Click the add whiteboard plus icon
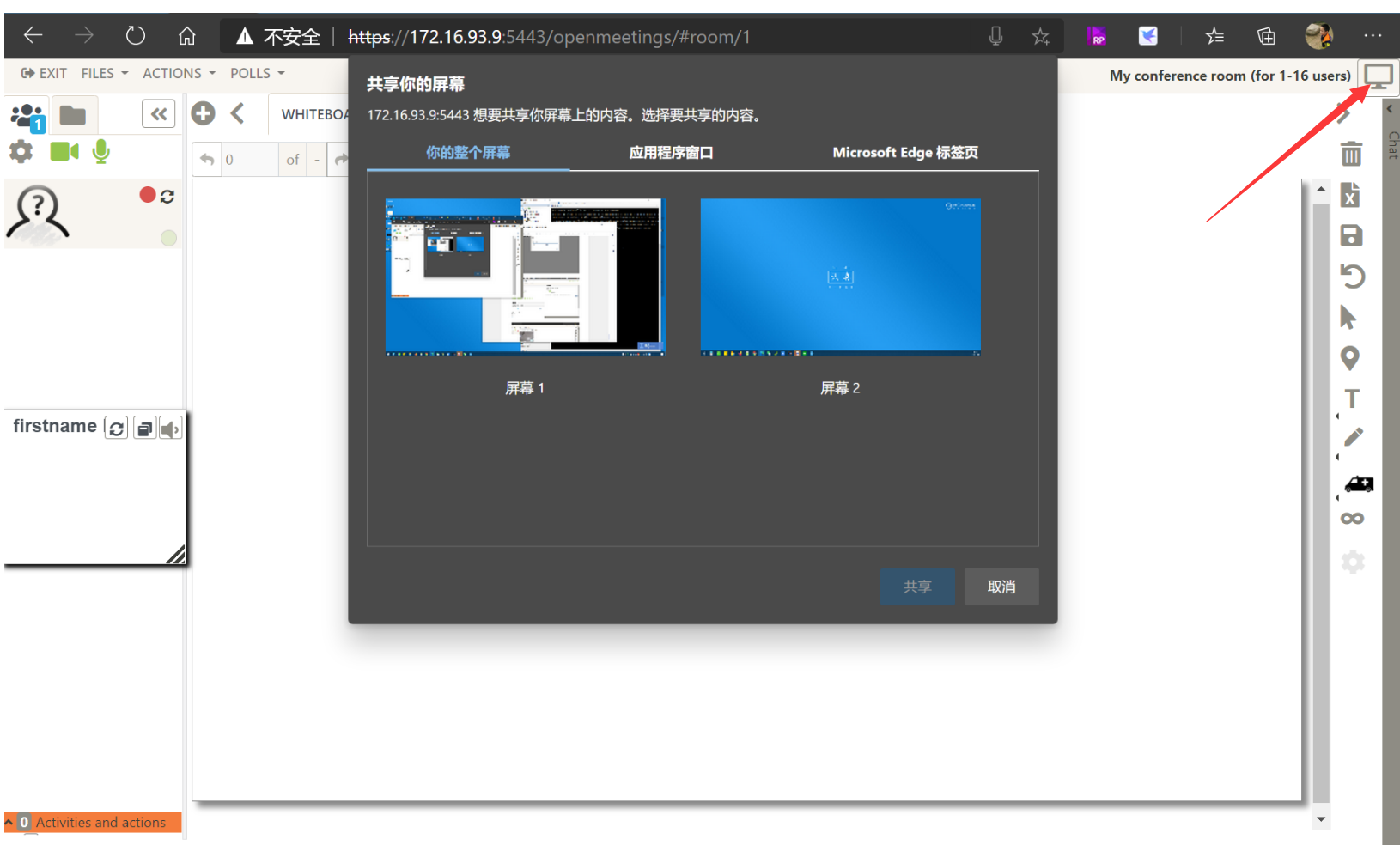Screen dimensions: 1400x845 (204, 113)
